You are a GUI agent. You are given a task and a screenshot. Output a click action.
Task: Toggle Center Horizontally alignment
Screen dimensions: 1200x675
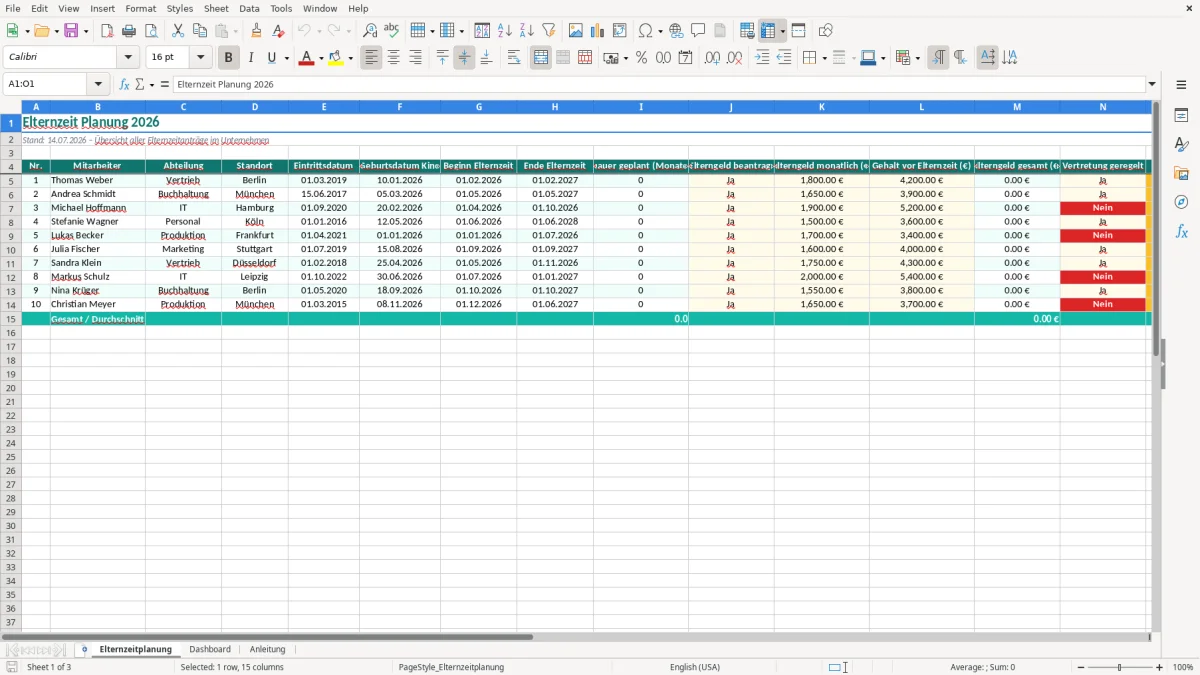click(394, 58)
